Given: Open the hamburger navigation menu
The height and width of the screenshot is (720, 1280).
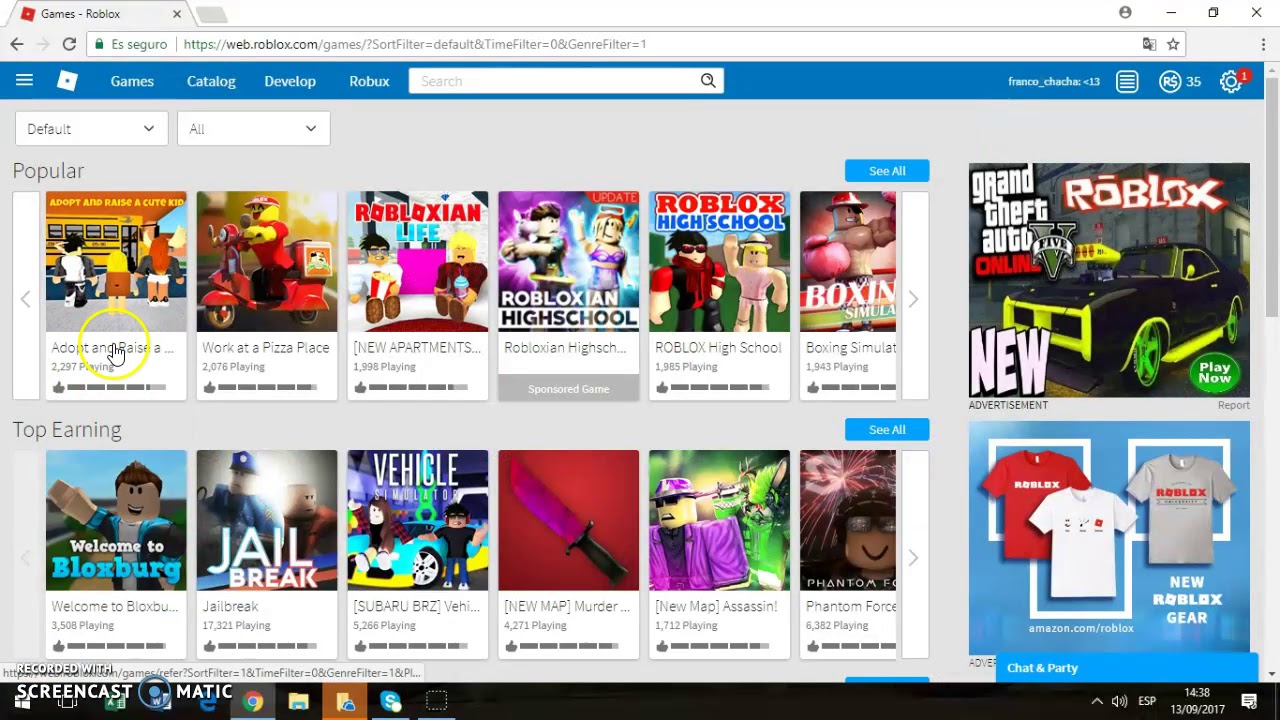Looking at the screenshot, I should 24,81.
